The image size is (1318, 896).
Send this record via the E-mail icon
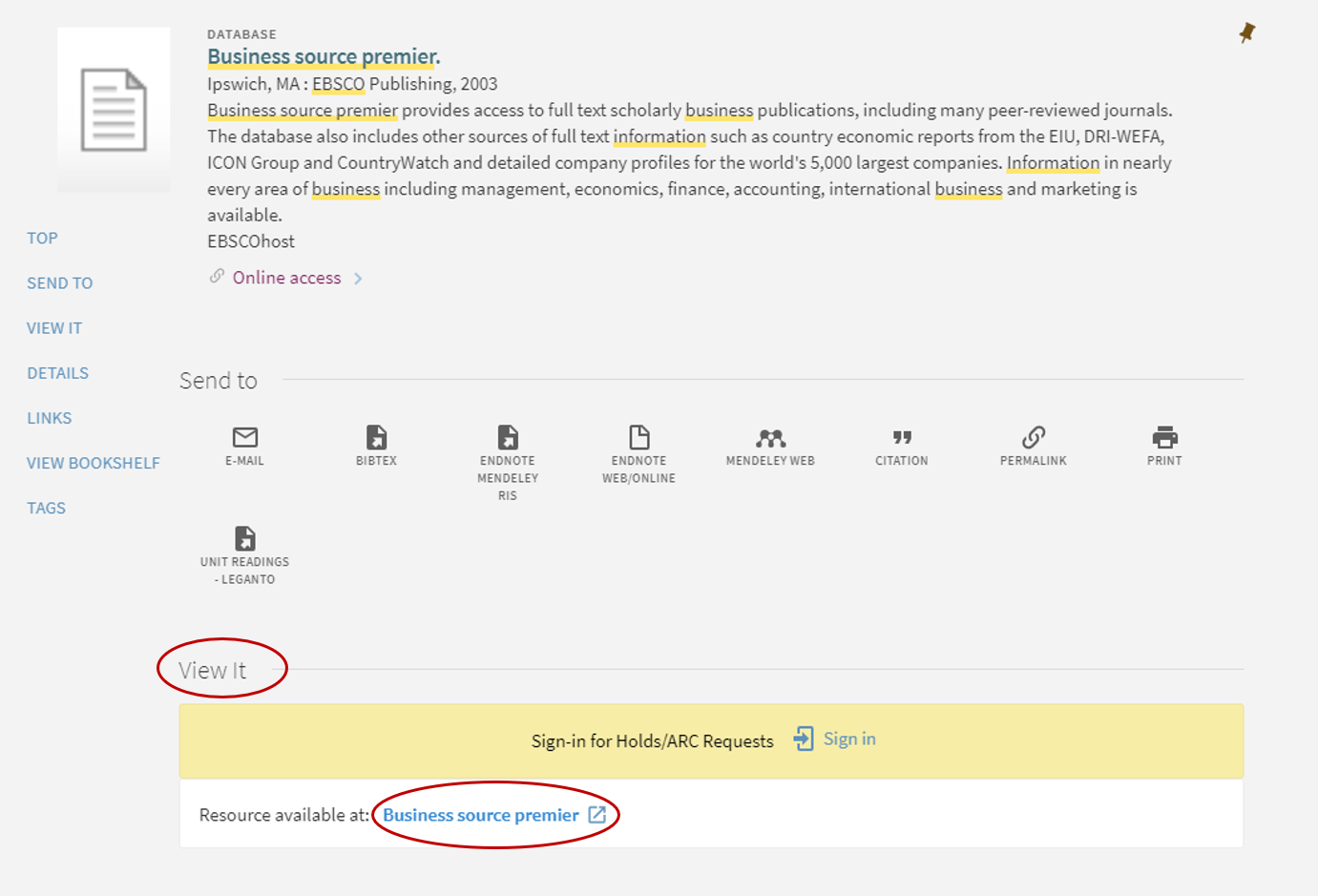pyautogui.click(x=244, y=439)
